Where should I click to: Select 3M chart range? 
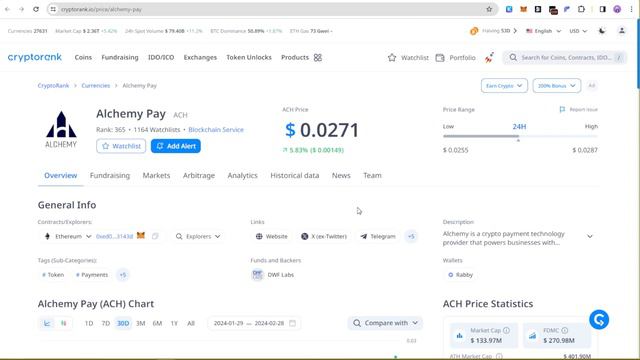(x=140, y=323)
